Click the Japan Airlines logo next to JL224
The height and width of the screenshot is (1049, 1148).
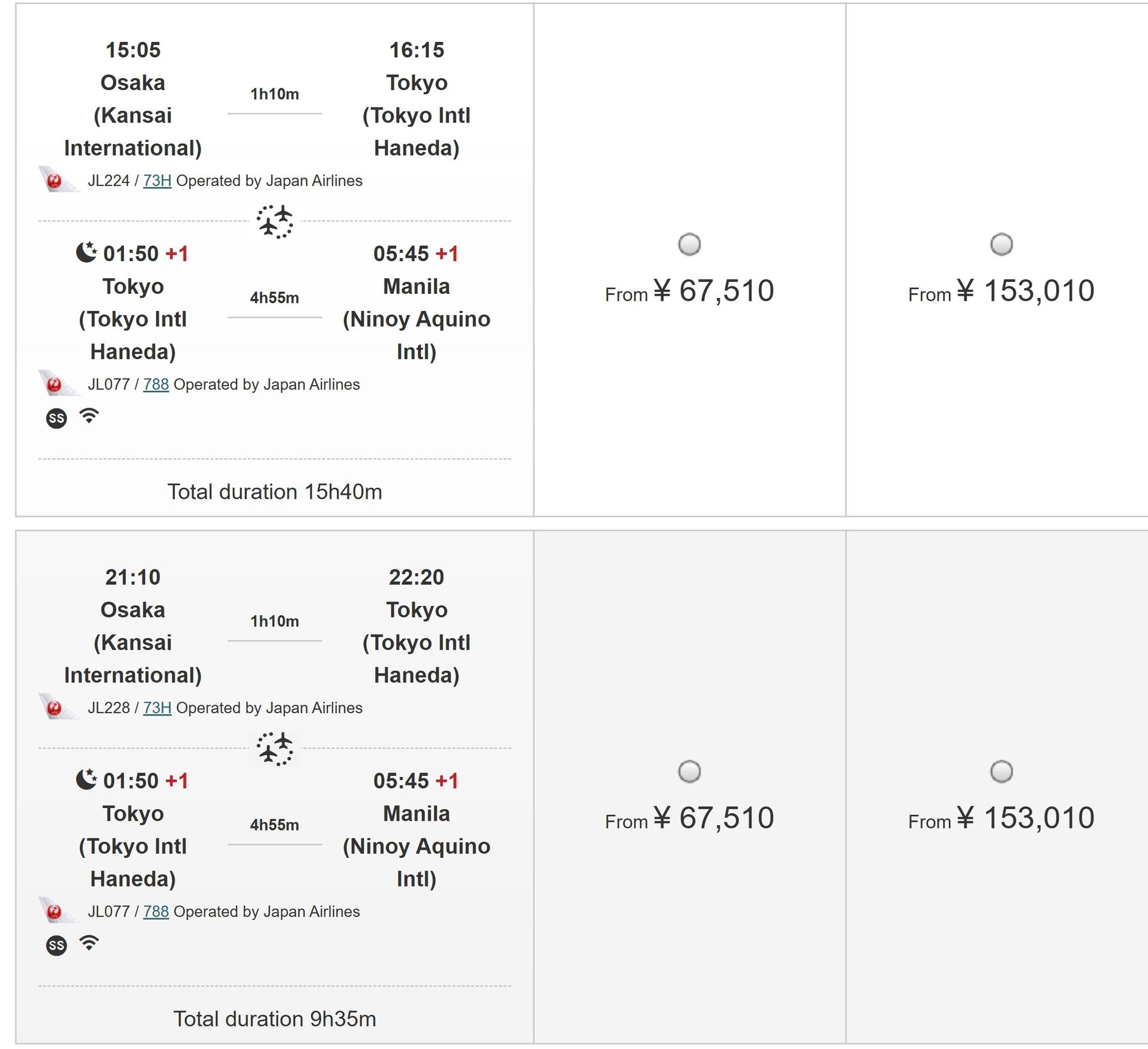57,181
